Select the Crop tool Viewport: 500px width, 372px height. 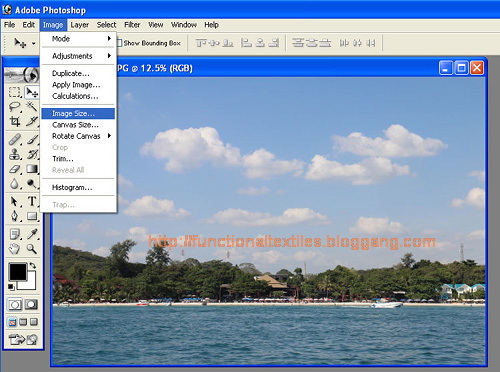(x=15, y=121)
